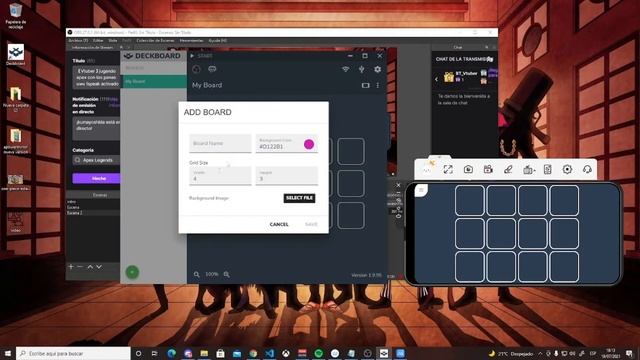The width and height of the screenshot is (640, 360).
Task: Click the Discord icon in Deckboard toolbar
Action: coord(212,69)
